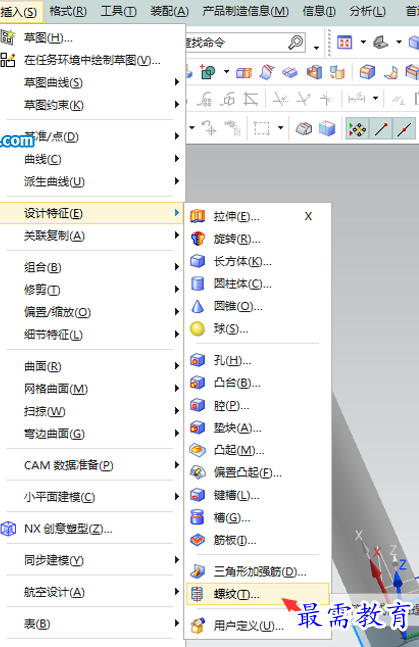The height and width of the screenshot is (647, 419).
Task: Click the 偏置凸起(F) icon
Action: point(197,472)
